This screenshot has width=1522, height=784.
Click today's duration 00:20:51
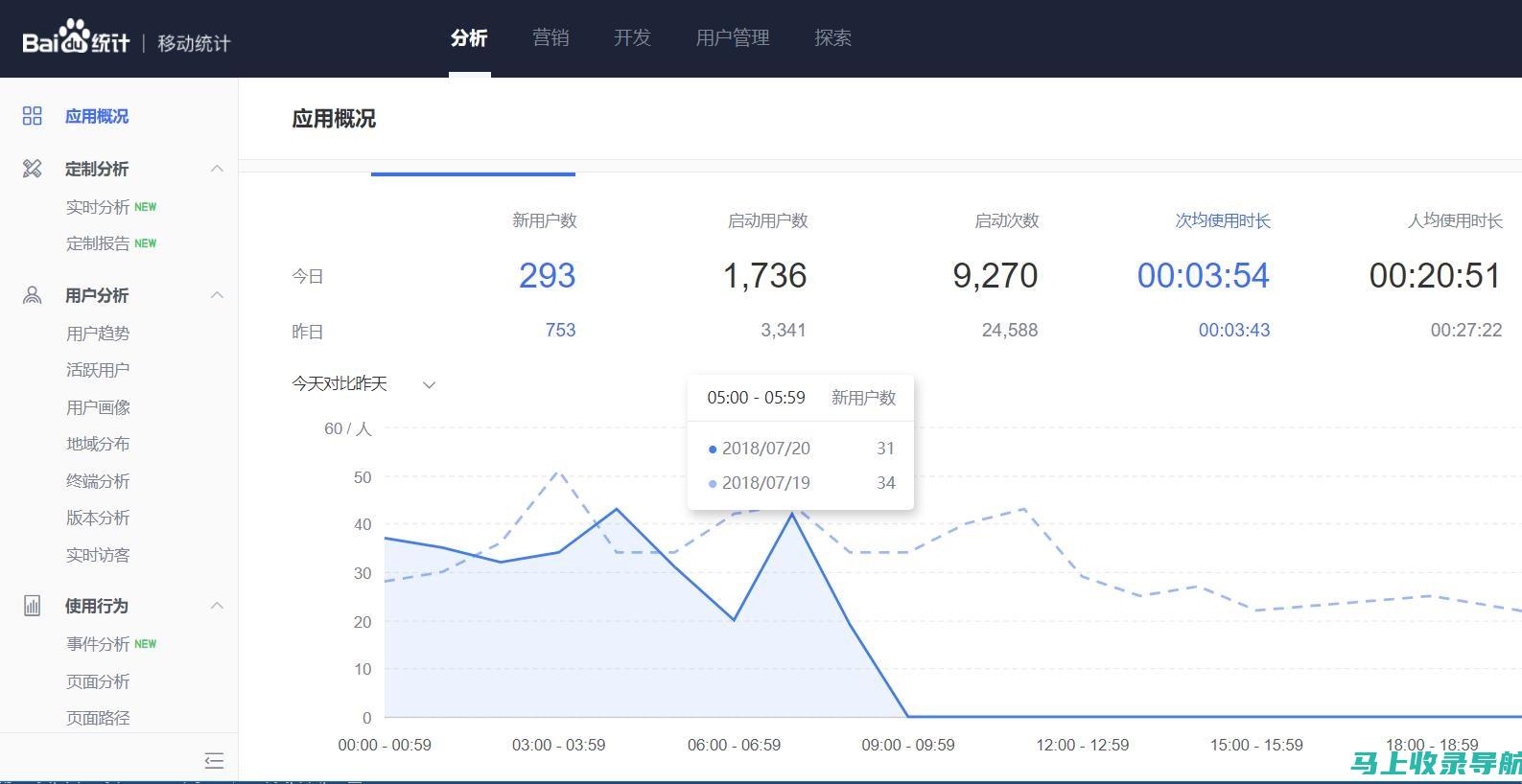tap(1435, 276)
